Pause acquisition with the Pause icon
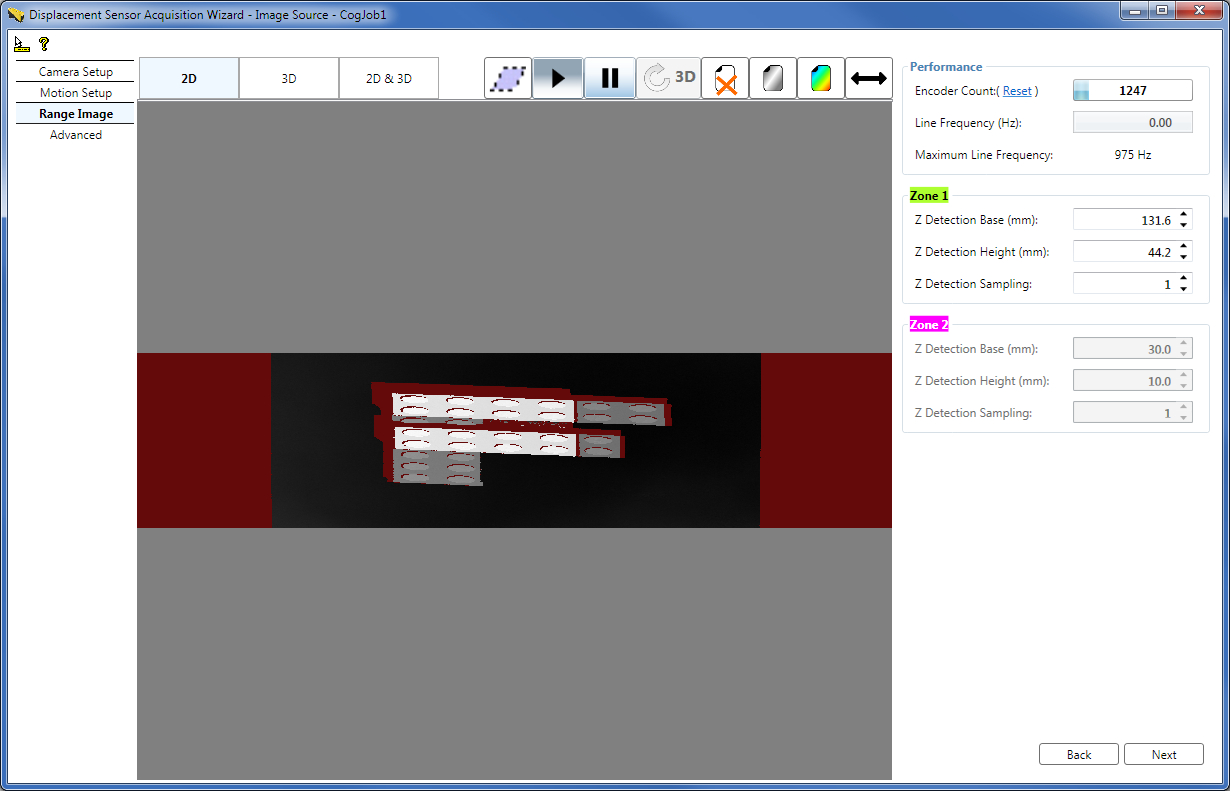 point(610,78)
